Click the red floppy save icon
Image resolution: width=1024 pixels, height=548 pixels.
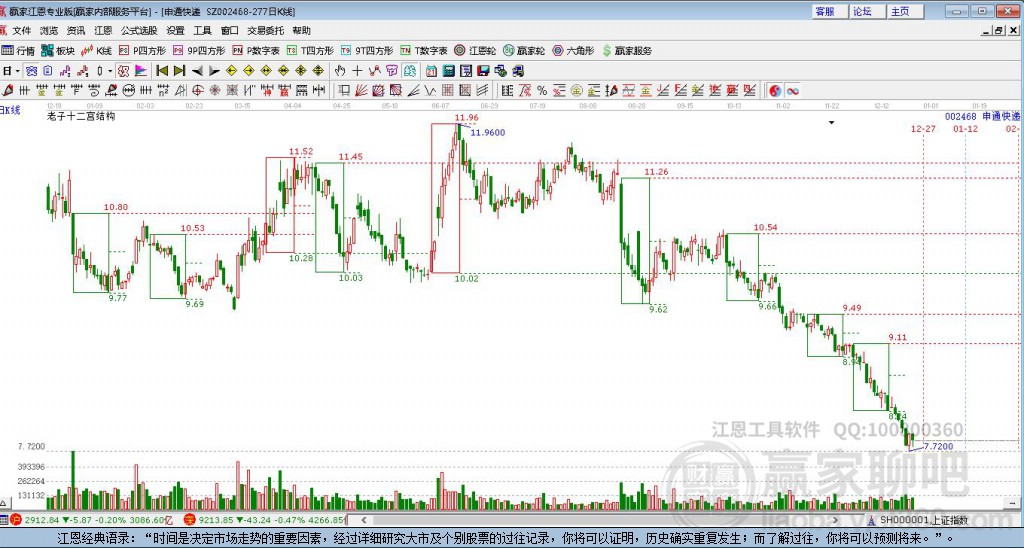point(483,71)
